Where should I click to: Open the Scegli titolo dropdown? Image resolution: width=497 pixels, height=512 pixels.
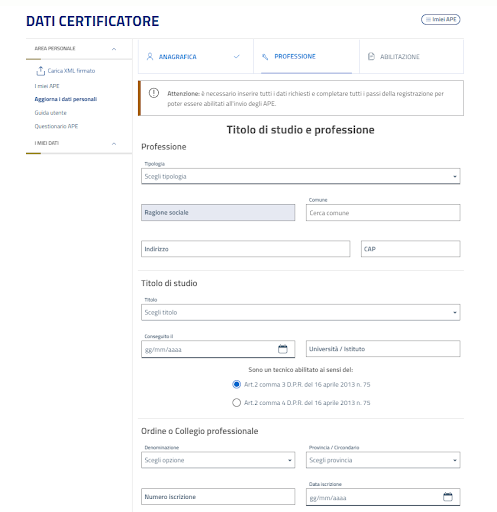[x=301, y=312]
